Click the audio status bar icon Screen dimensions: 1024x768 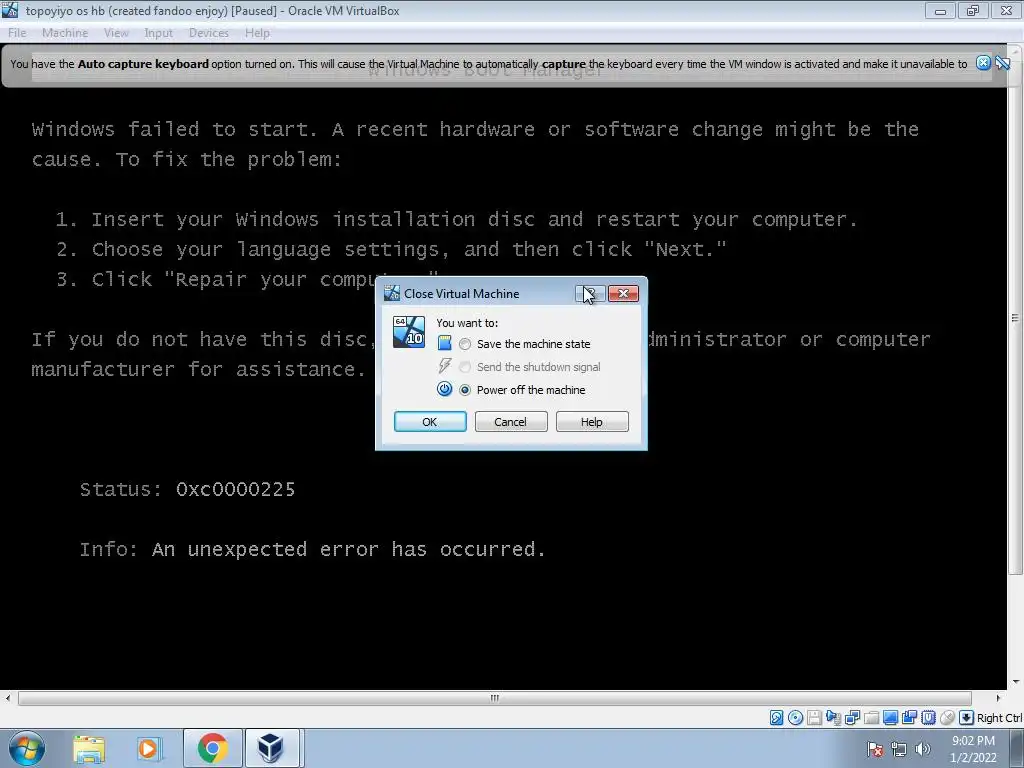833,718
